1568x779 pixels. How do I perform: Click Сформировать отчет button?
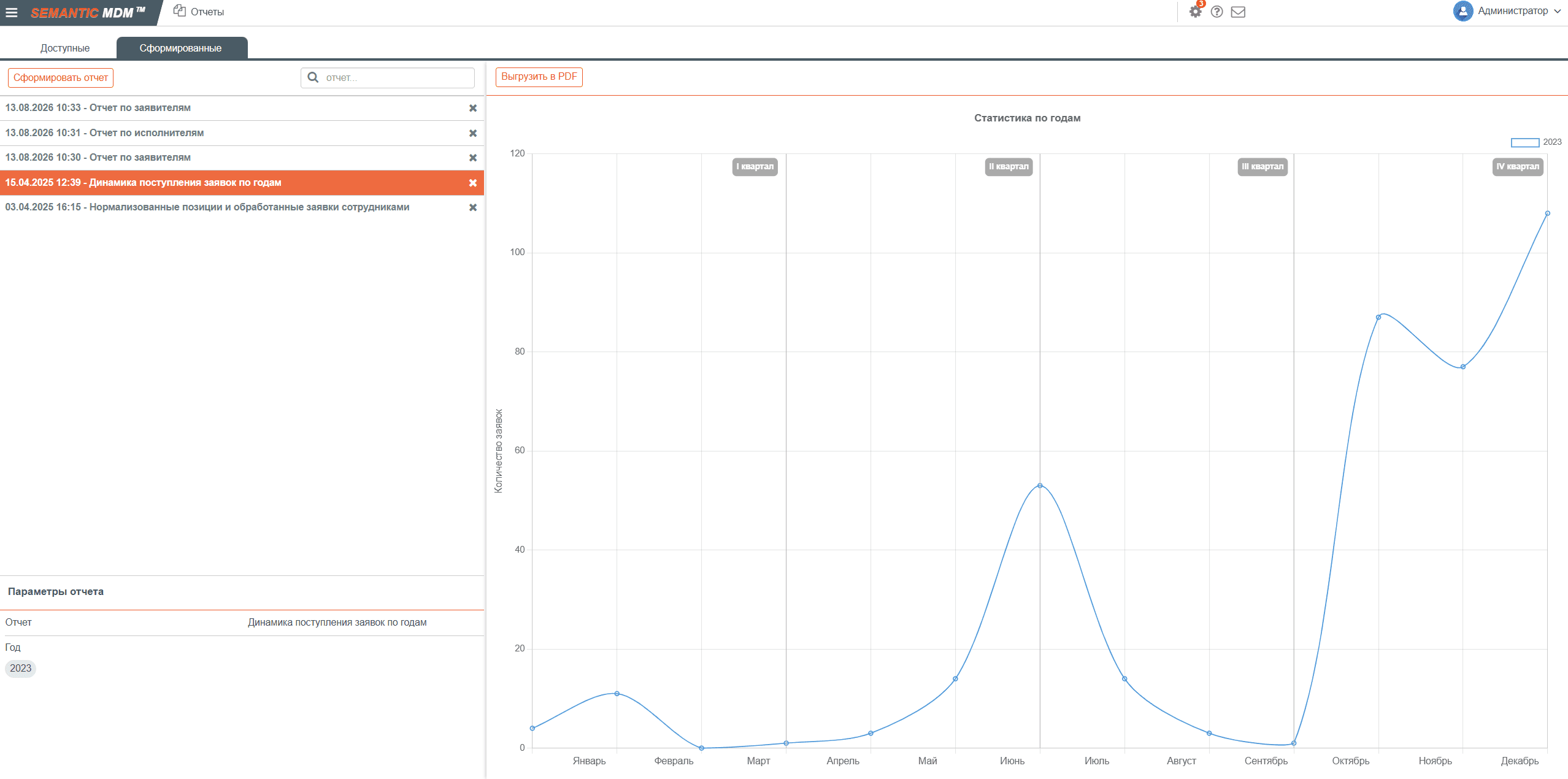[61, 77]
